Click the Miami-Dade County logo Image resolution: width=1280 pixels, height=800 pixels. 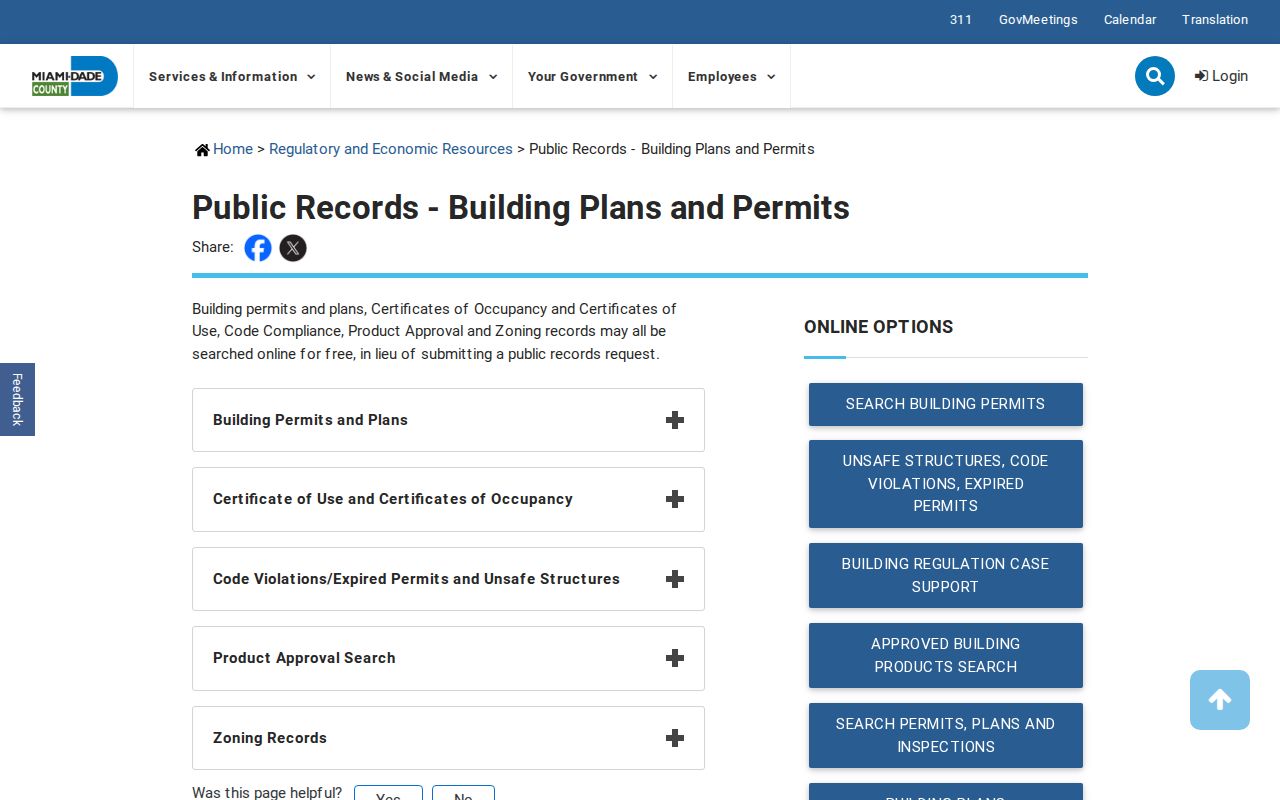pos(75,76)
